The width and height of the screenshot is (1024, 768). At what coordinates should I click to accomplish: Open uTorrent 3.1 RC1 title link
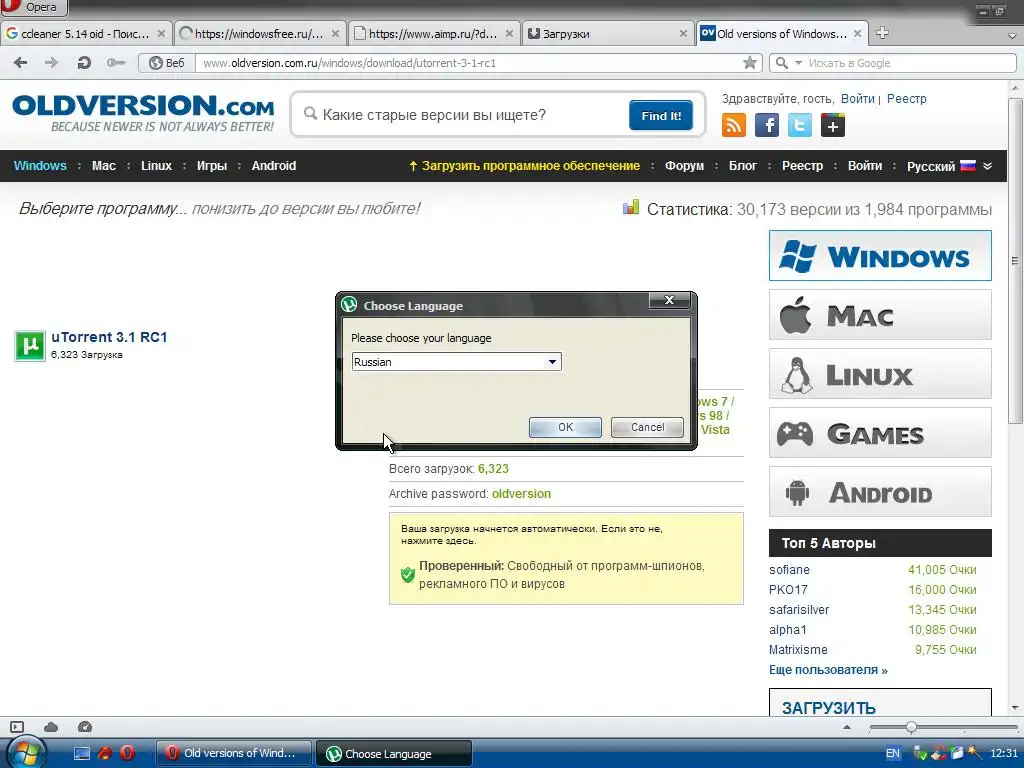[x=109, y=337]
